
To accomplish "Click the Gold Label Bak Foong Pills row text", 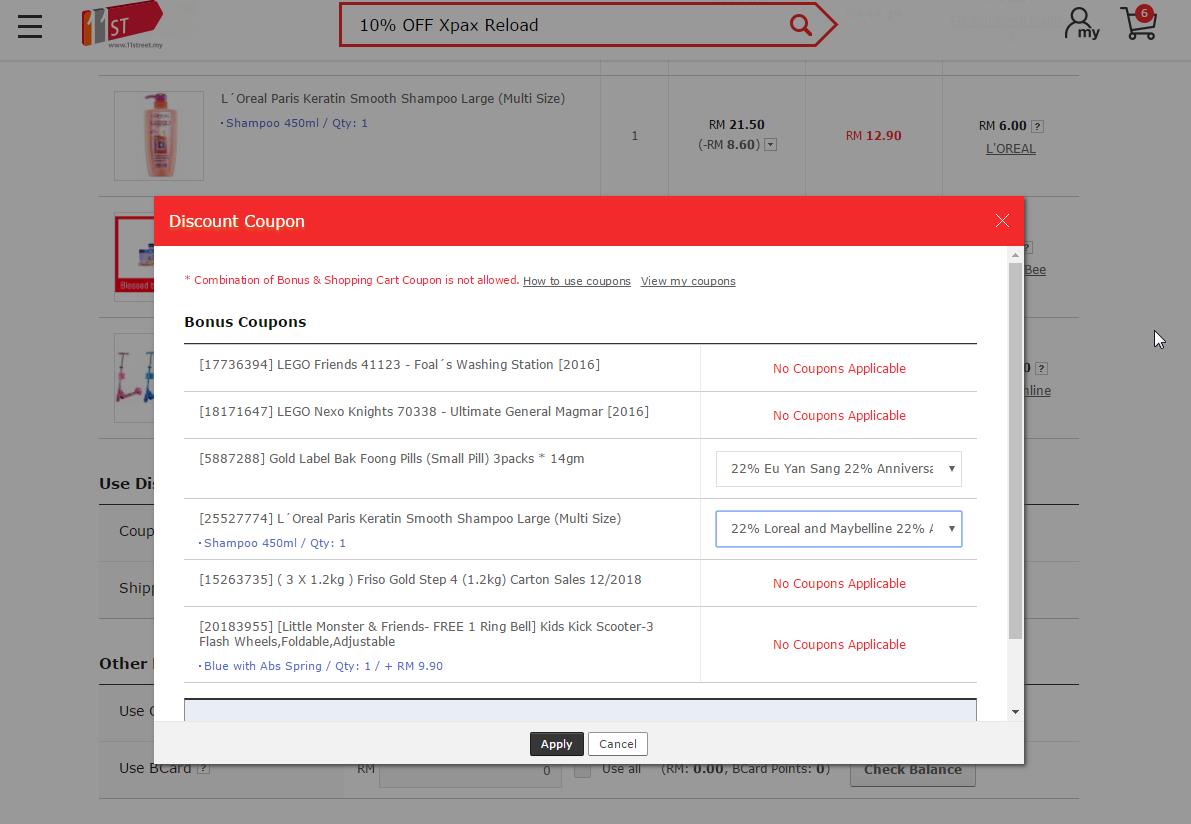I will (392, 459).
